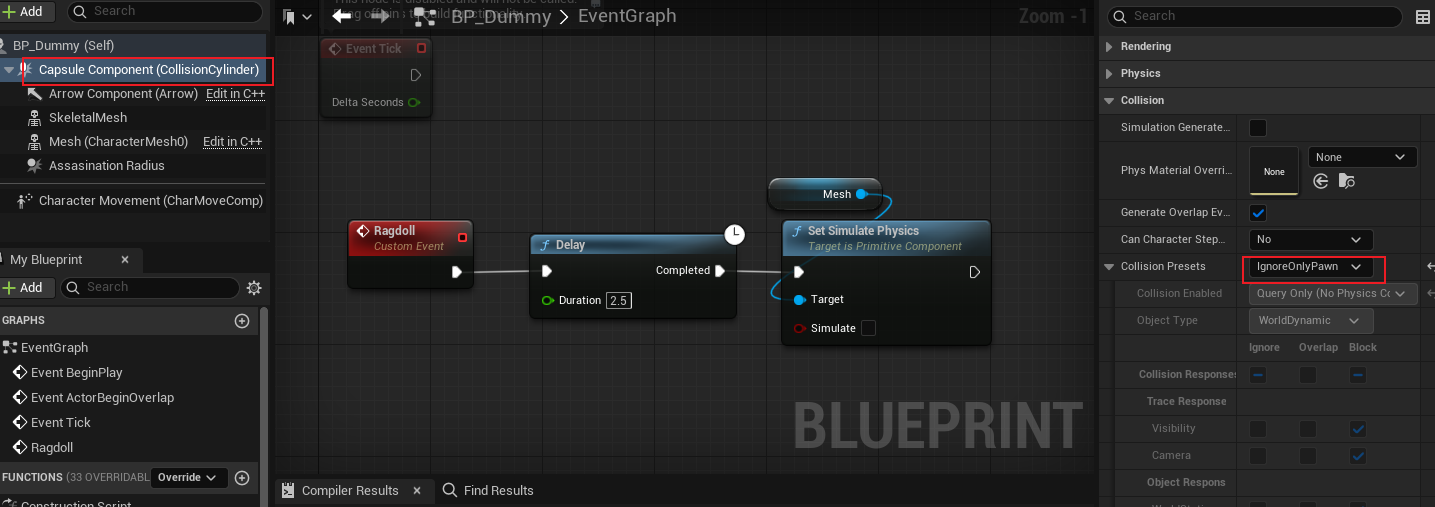Toggle Camera trace response Overlap checkbox
The height and width of the screenshot is (507, 1435).
pos(1308,456)
